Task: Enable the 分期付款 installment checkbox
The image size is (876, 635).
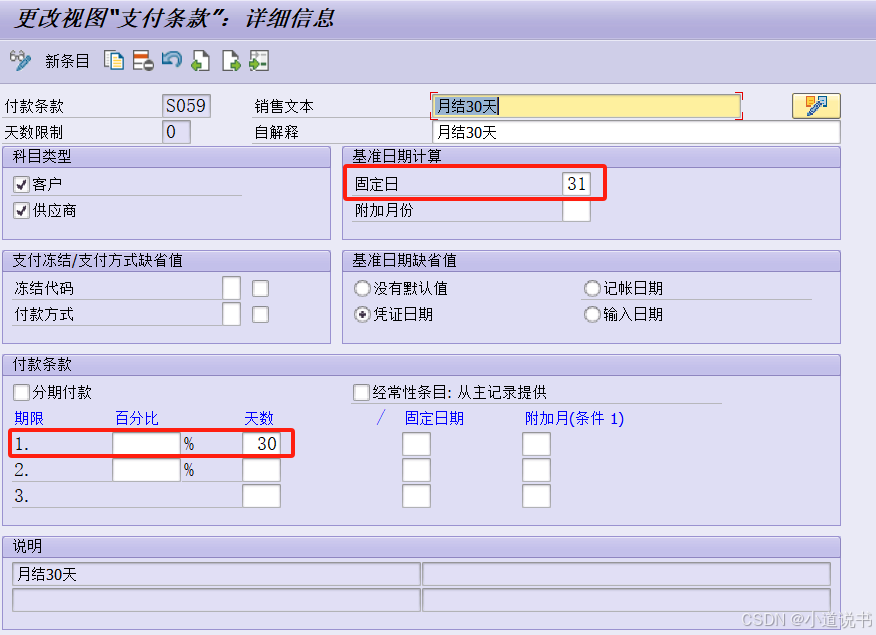Action: pos(21,392)
